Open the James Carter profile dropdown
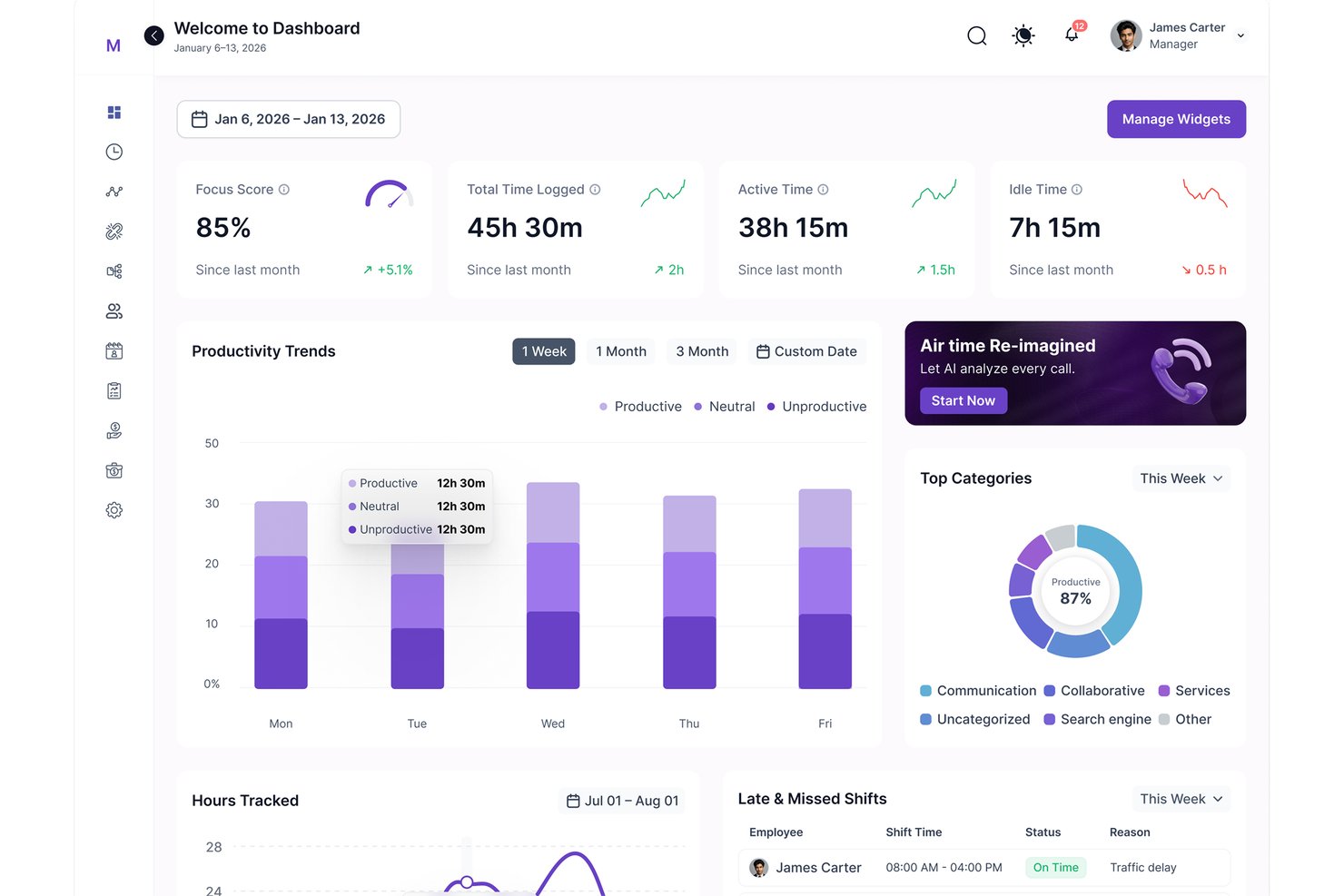This screenshot has width=1344, height=896. coord(1177,35)
